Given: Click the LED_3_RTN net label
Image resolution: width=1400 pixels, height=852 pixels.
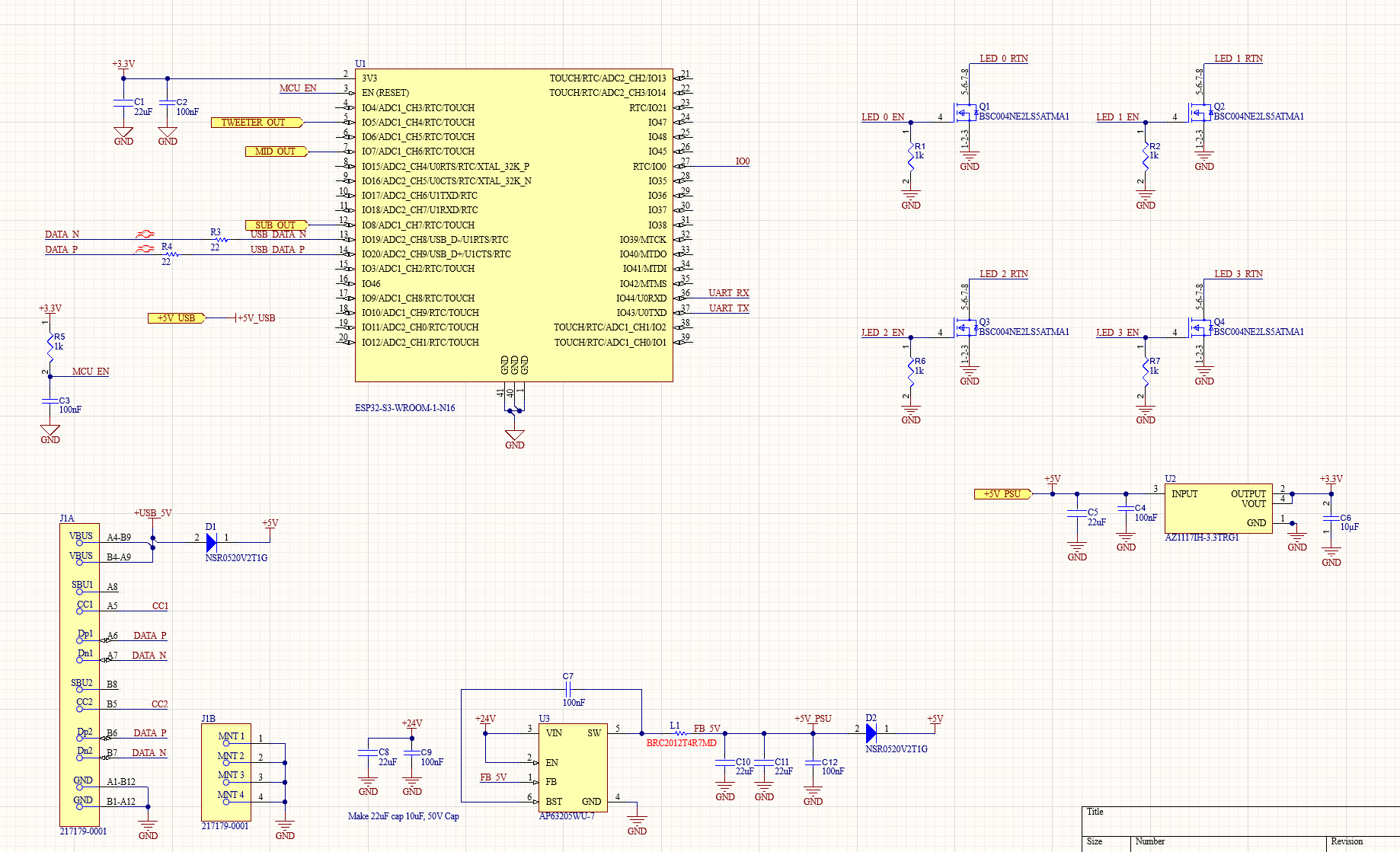Looking at the screenshot, I should 1239,274.
